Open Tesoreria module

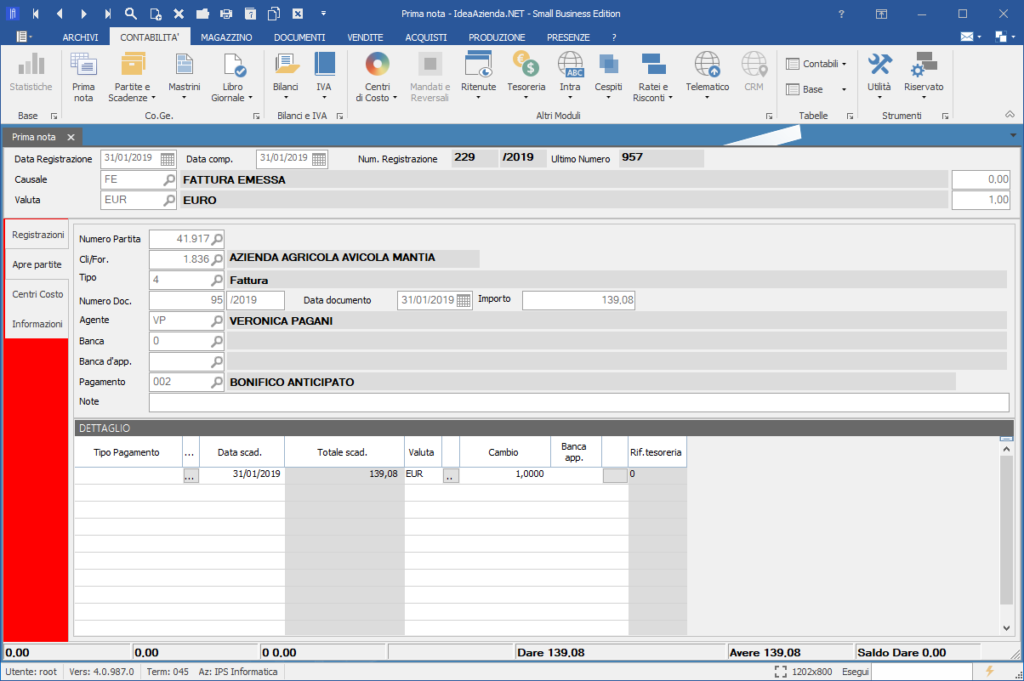pyautogui.click(x=526, y=76)
